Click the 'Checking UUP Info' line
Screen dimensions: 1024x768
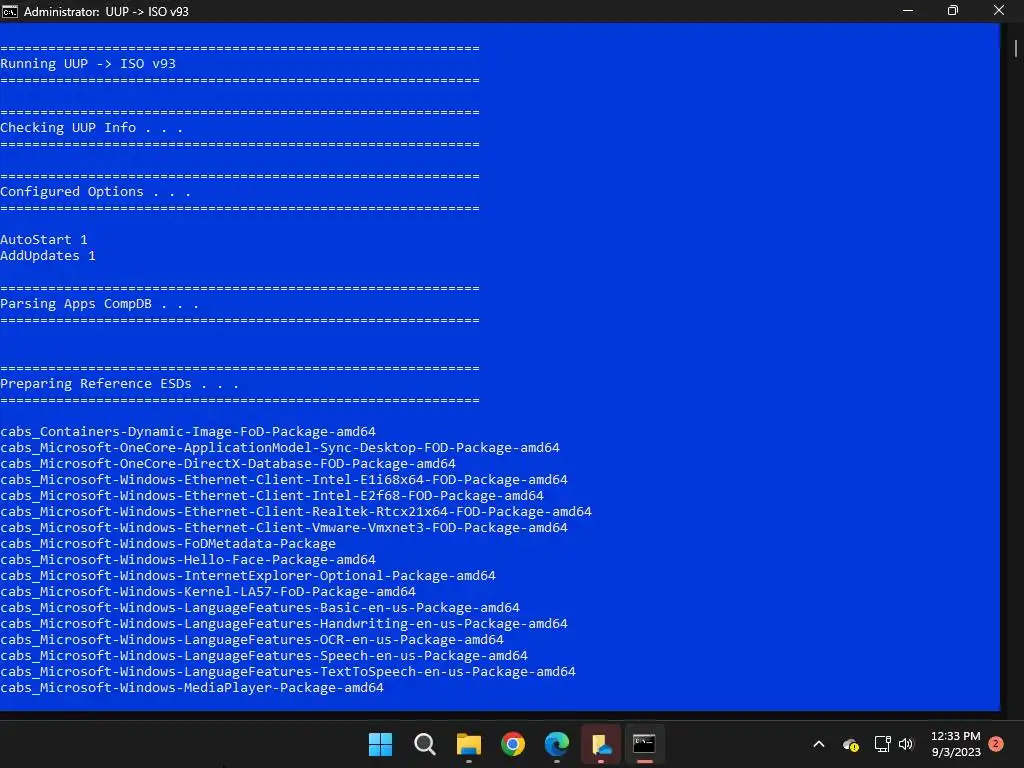(91, 128)
